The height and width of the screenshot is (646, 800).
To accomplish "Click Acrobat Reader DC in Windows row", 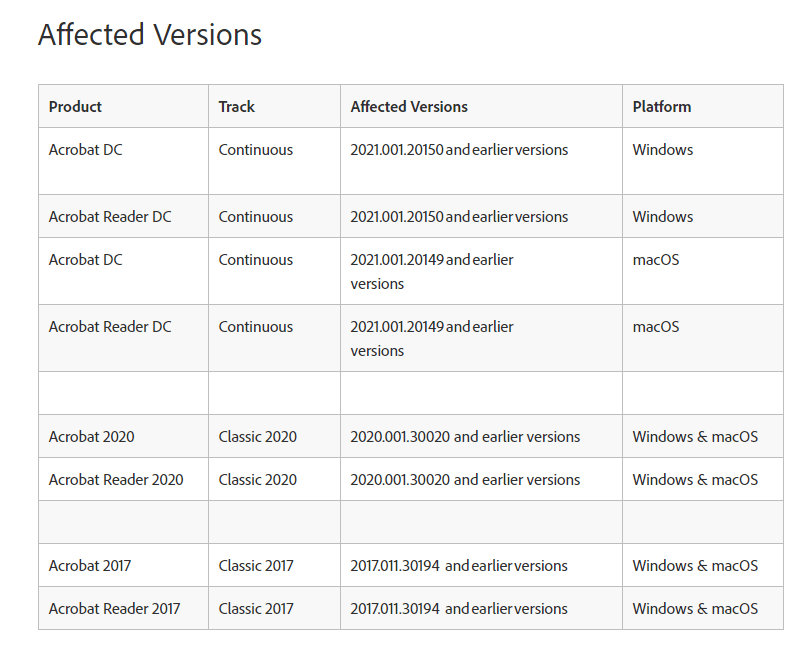I will click(x=110, y=217).
